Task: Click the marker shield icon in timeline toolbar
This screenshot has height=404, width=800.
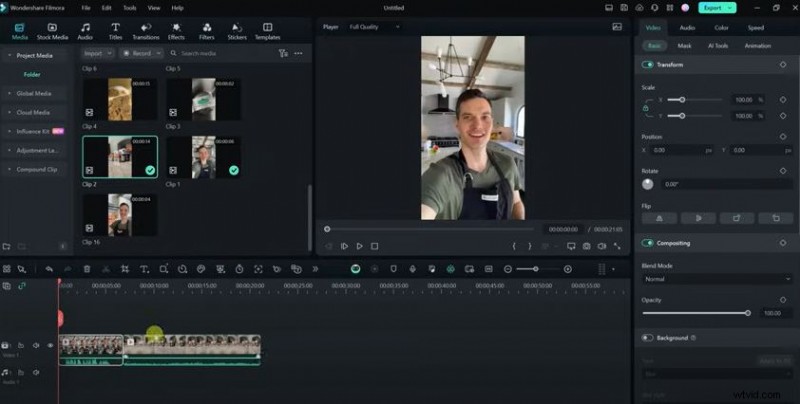Action: tap(393, 269)
